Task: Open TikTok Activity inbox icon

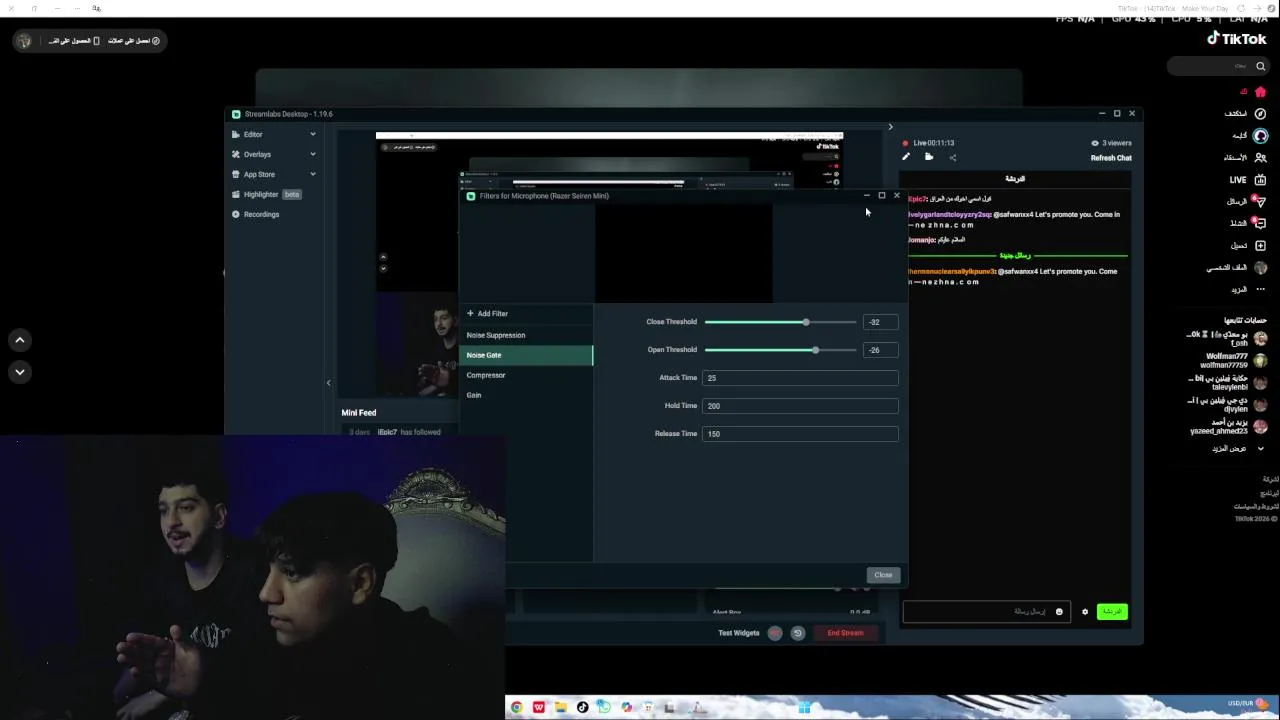Action: (1260, 223)
